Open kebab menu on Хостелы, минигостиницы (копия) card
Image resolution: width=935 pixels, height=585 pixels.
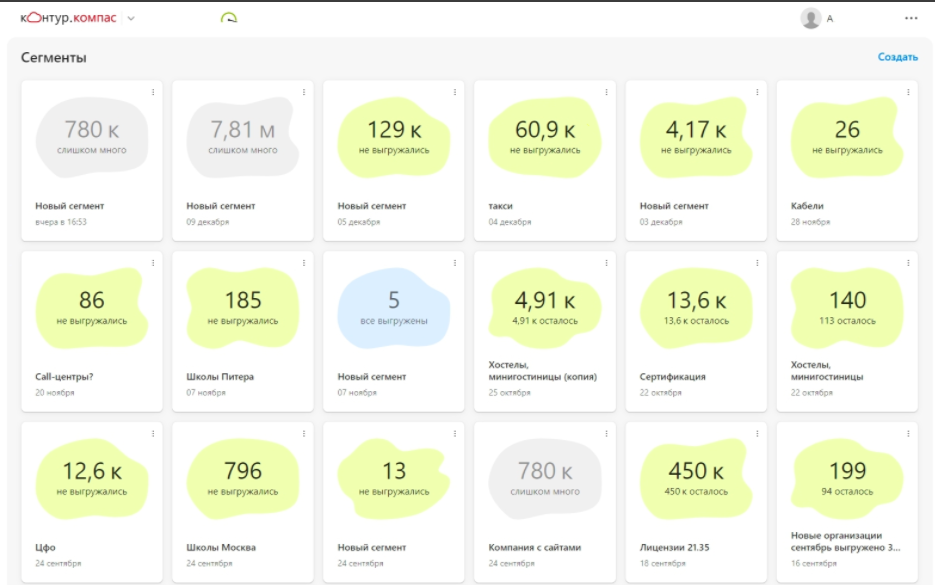(x=606, y=263)
